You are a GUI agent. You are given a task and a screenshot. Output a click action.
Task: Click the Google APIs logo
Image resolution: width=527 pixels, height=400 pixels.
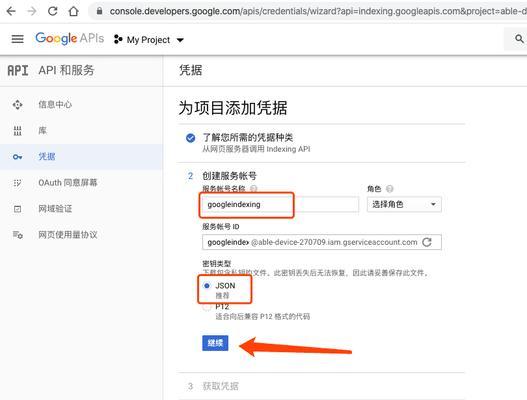tap(70, 39)
